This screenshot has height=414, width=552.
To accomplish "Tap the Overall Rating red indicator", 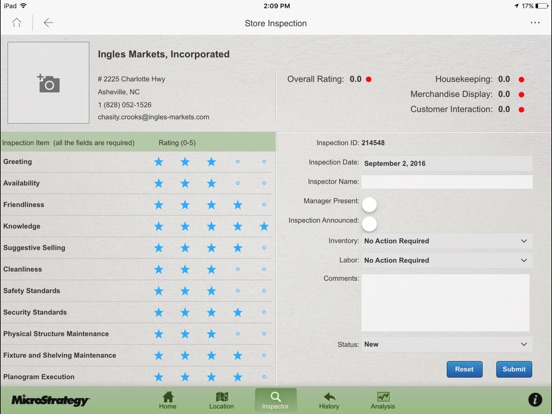I will [x=369, y=79].
